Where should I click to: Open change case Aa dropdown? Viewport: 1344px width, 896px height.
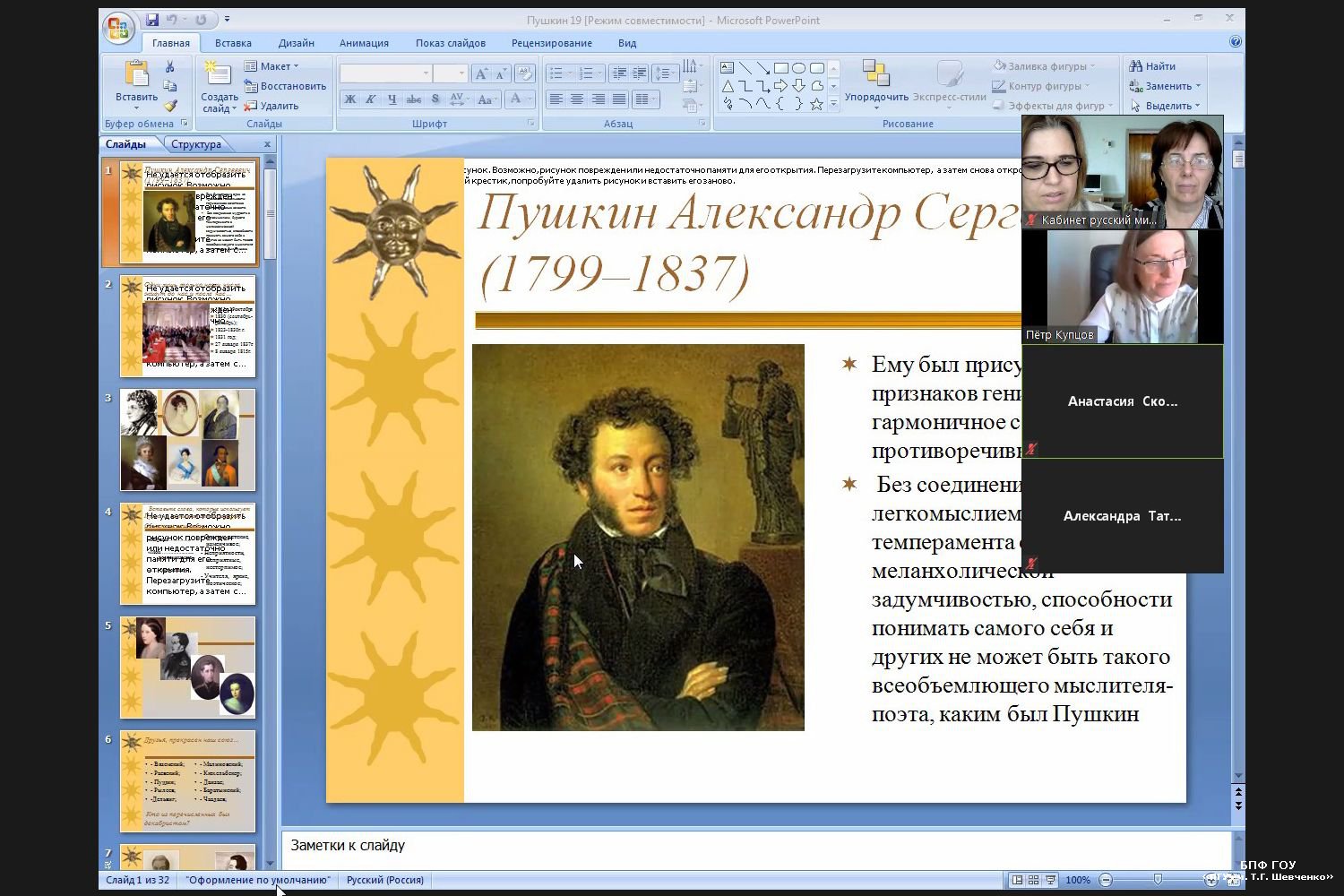(x=487, y=99)
